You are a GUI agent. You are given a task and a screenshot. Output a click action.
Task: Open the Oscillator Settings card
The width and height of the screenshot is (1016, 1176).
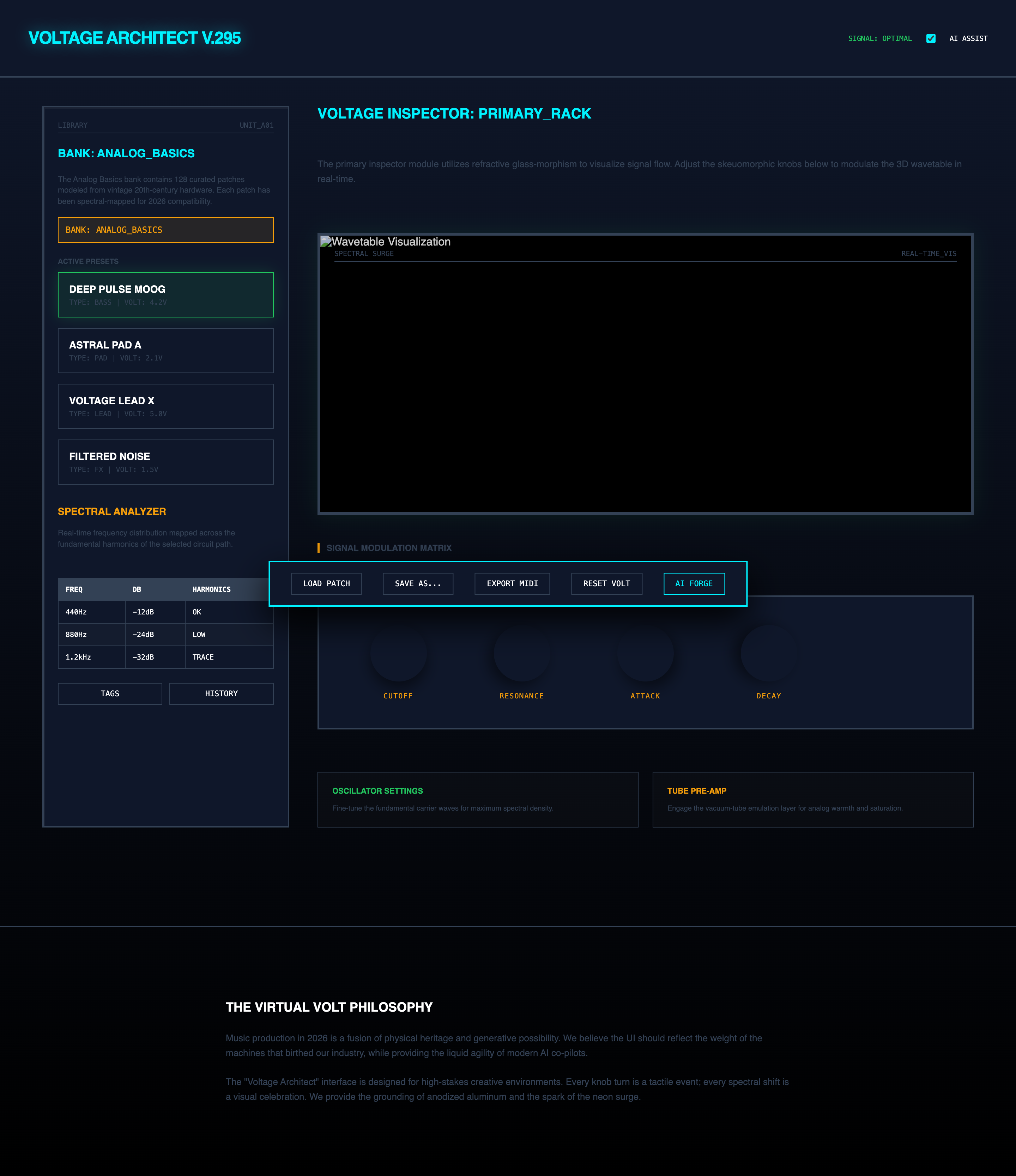[x=477, y=799]
